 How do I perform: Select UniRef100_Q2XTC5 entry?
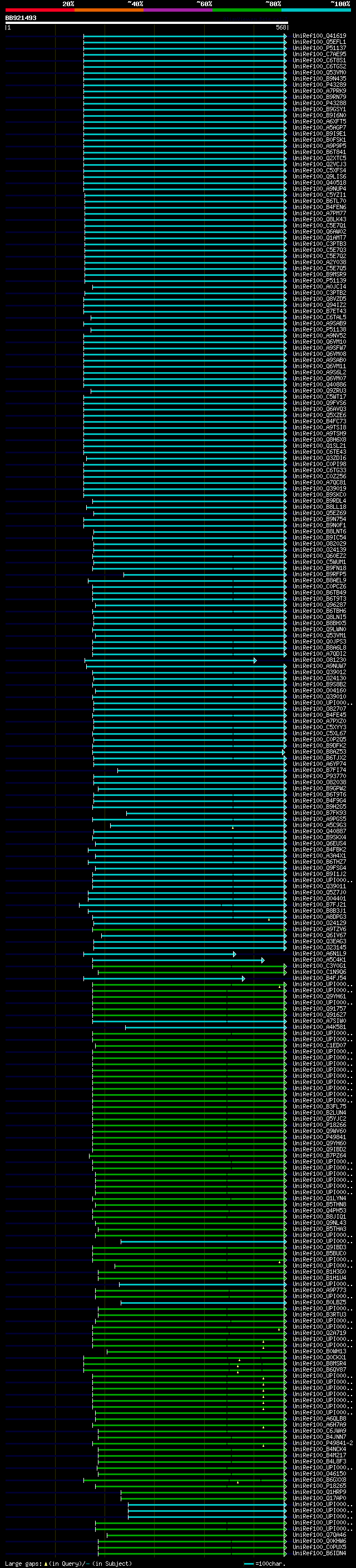(319, 159)
